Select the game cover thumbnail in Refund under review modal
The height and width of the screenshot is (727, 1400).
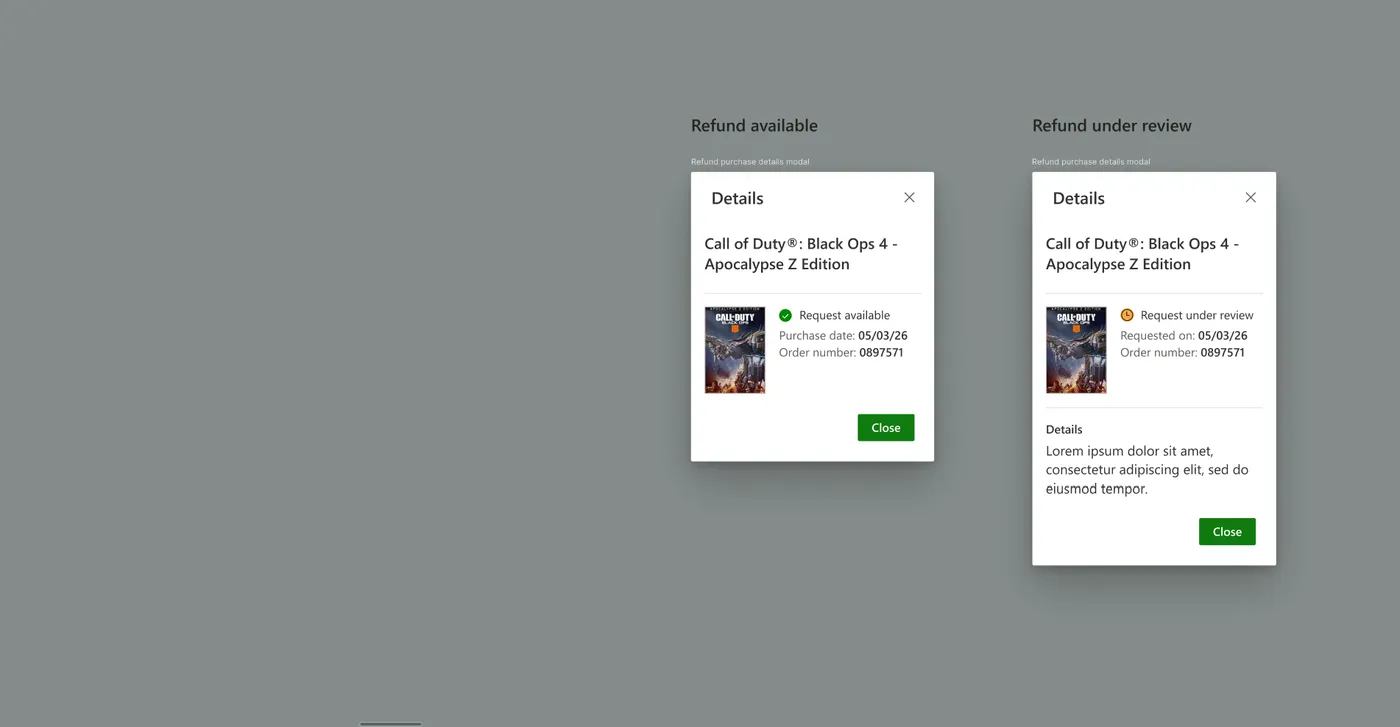[1076, 350]
